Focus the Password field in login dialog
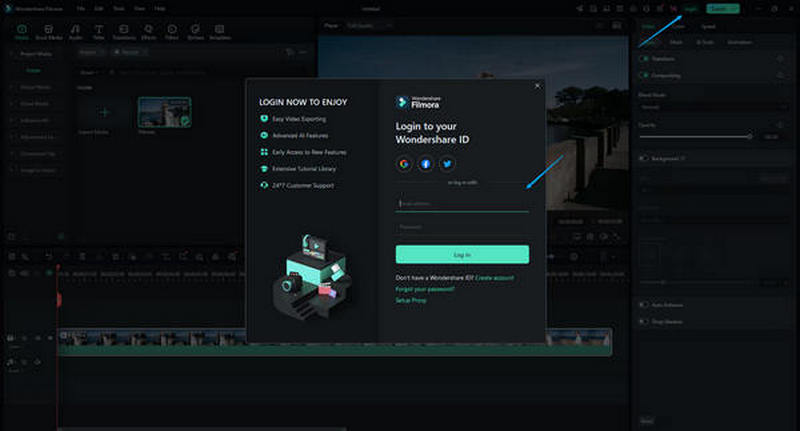The width and height of the screenshot is (800, 431). coord(462,227)
